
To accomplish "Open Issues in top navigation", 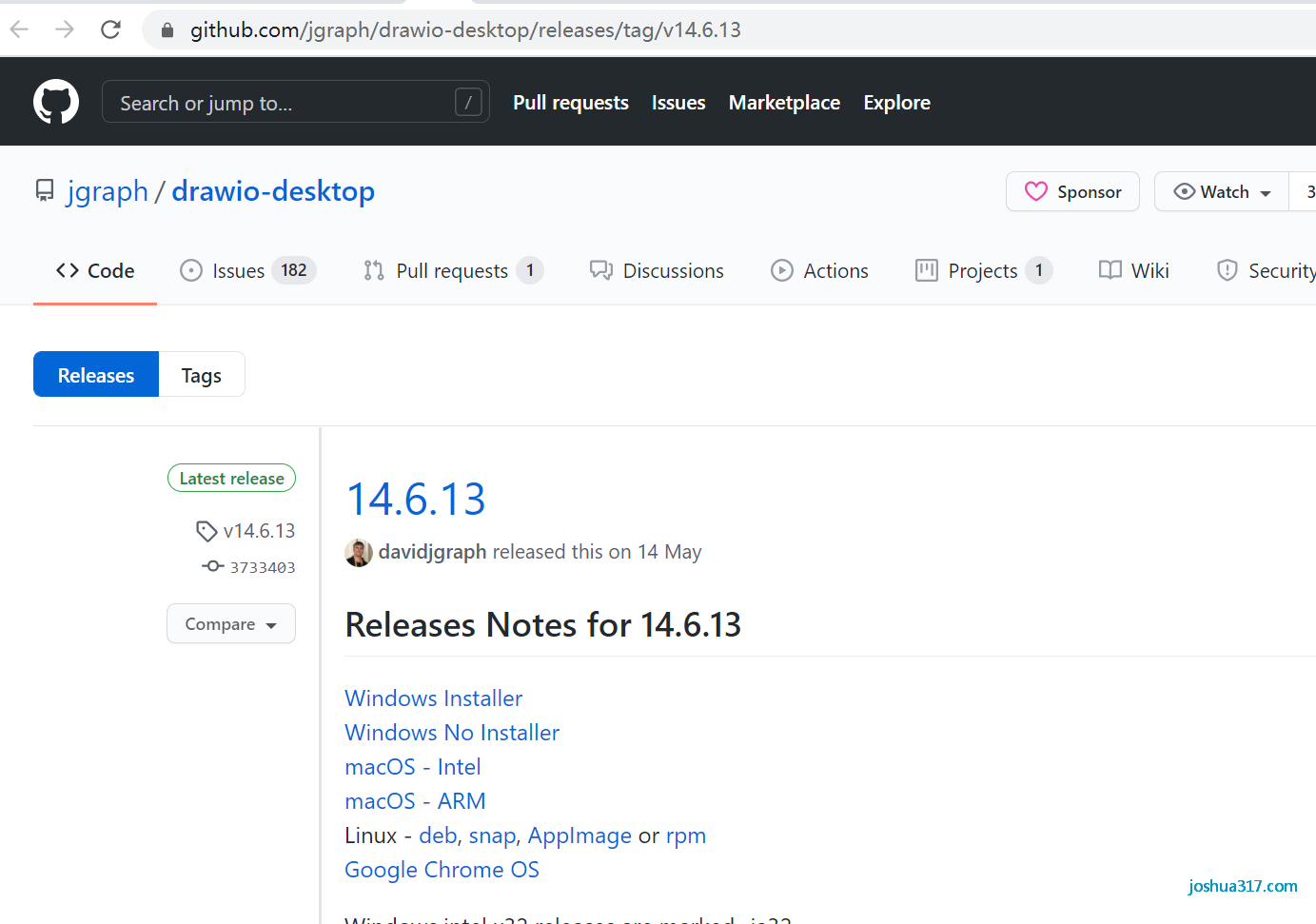I will click(678, 102).
